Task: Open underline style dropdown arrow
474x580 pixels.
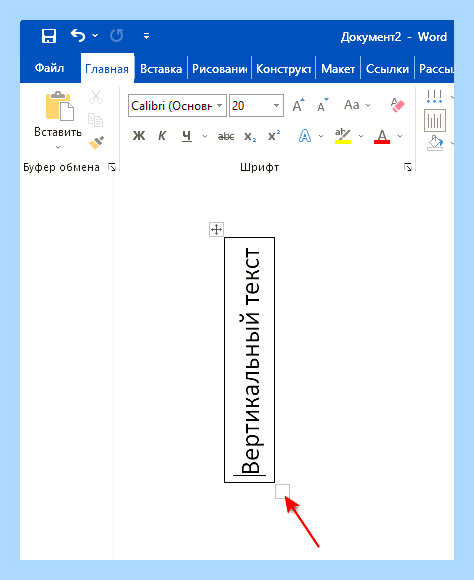Action: tap(205, 136)
